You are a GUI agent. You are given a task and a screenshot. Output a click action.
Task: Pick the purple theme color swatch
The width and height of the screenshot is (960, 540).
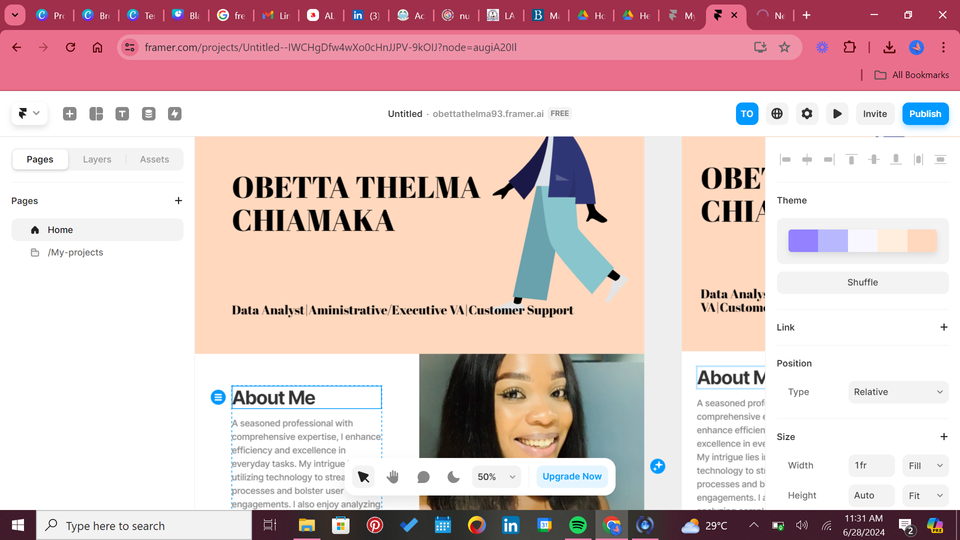point(802,241)
